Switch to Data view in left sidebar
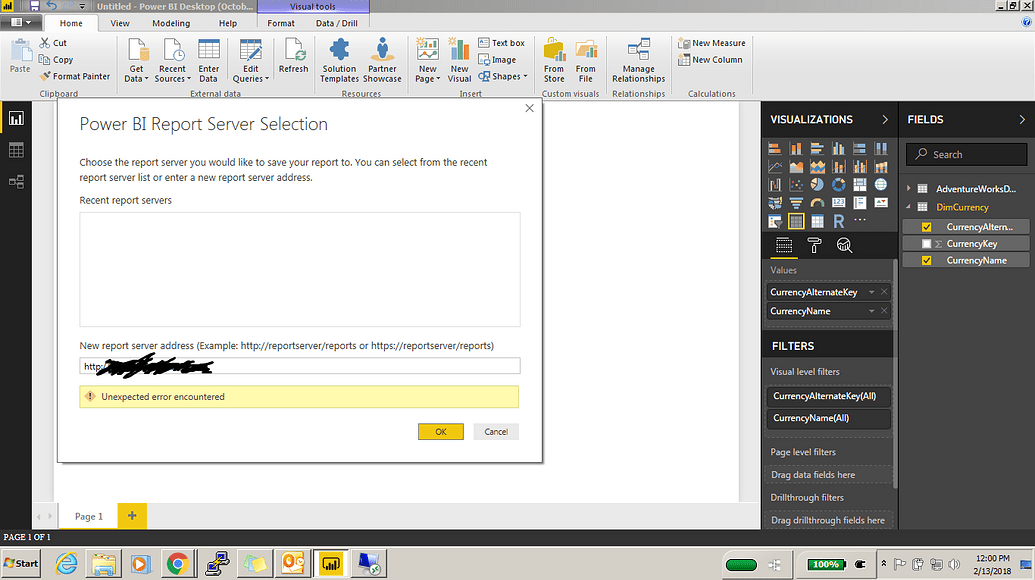The width and height of the screenshot is (1035, 580). point(16,150)
